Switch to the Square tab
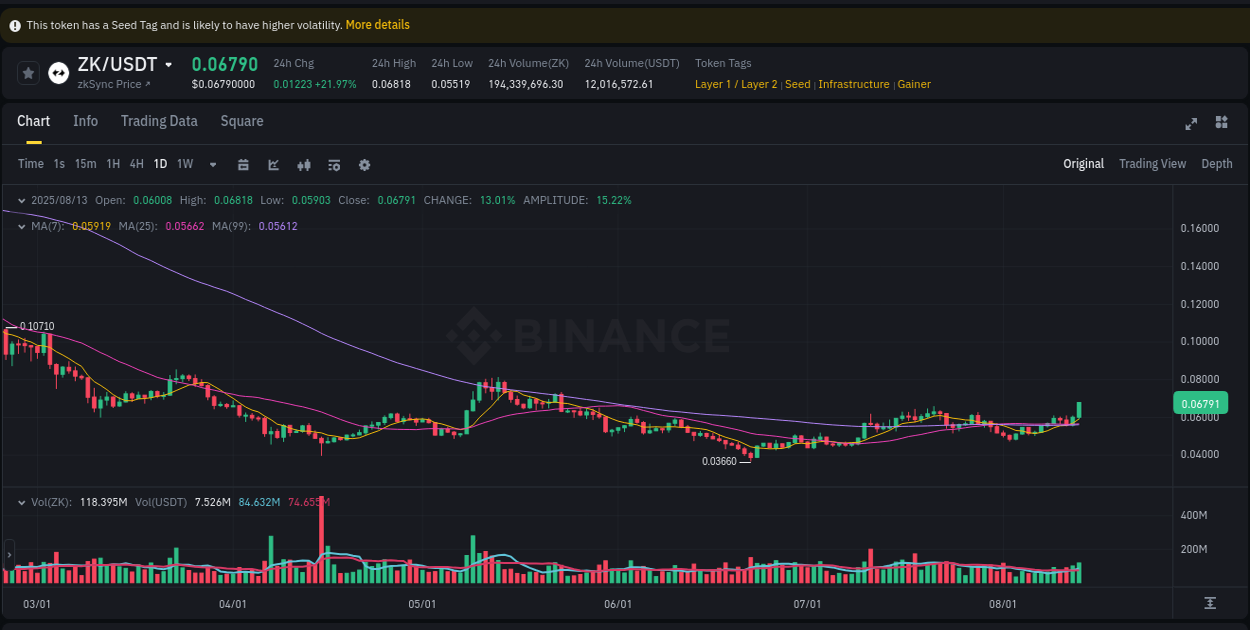The image size is (1250, 630). tap(241, 121)
